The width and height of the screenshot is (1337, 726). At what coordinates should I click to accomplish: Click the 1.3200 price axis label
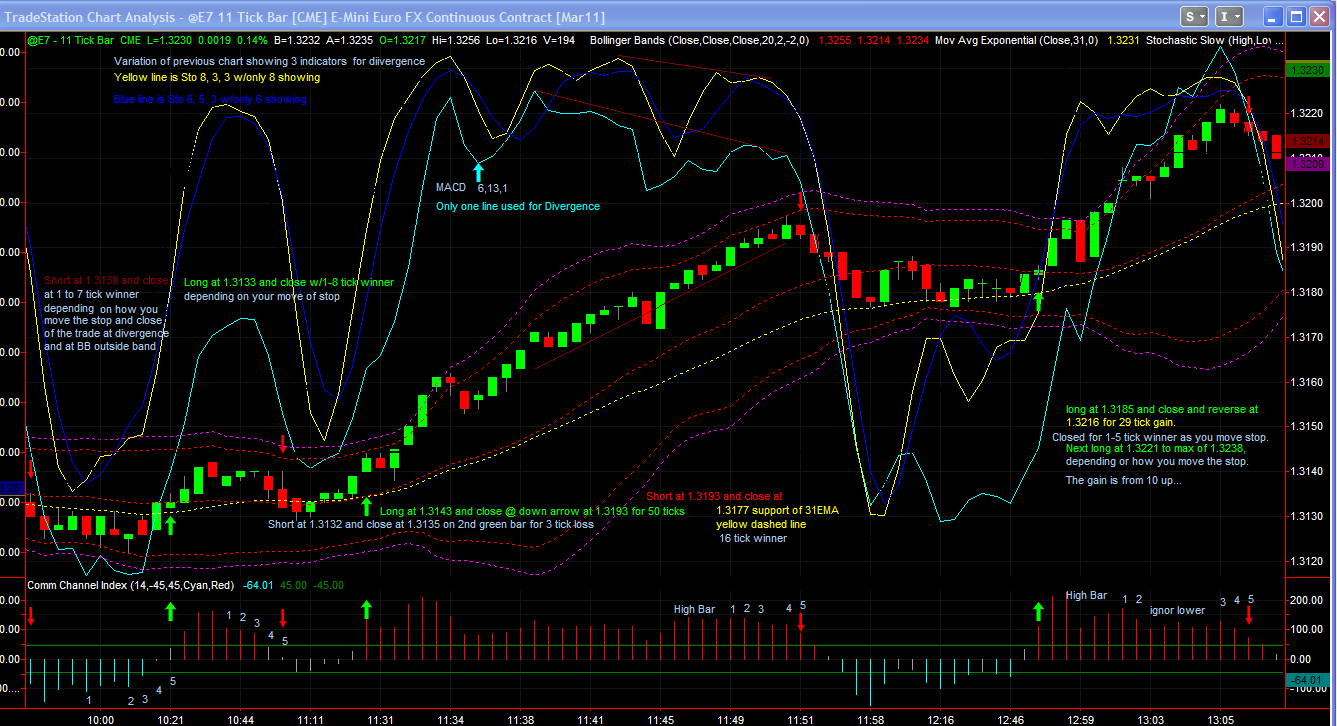click(1307, 203)
